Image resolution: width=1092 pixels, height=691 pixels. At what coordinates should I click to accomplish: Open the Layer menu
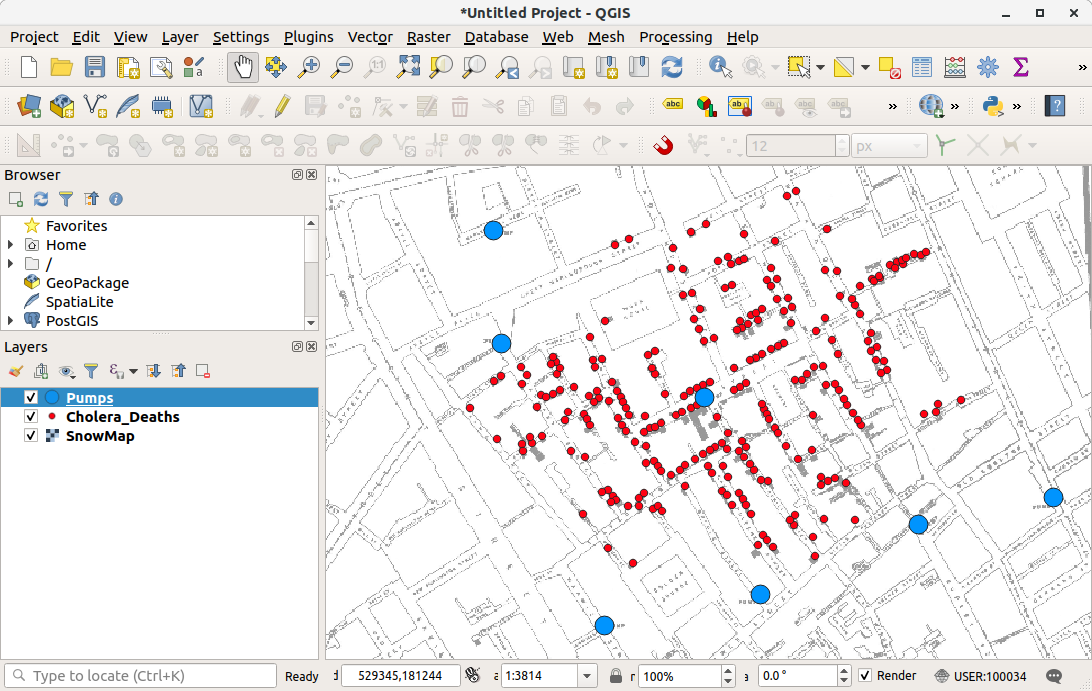coord(180,37)
